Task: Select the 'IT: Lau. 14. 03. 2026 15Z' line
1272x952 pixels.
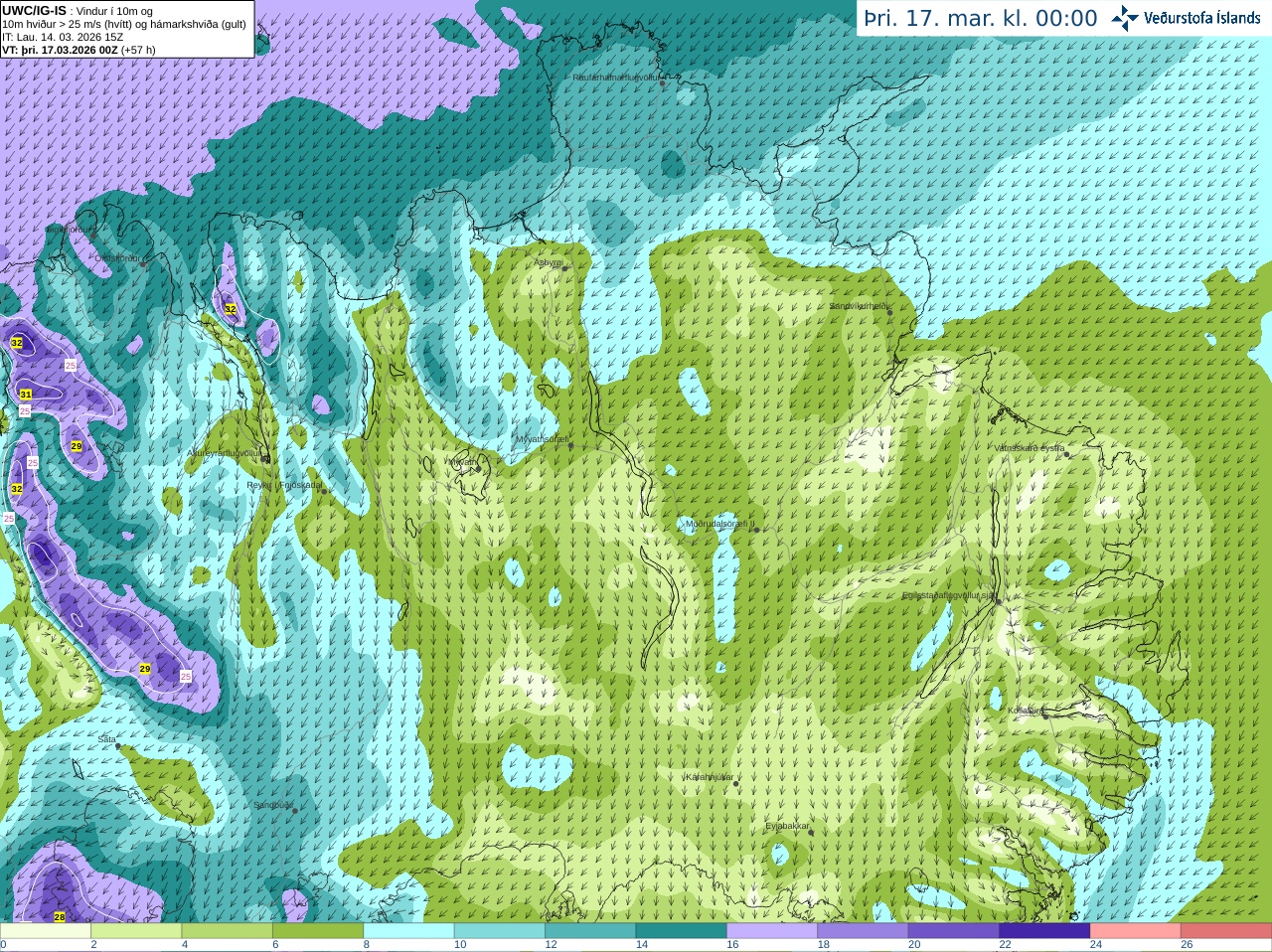Action: pos(63,37)
